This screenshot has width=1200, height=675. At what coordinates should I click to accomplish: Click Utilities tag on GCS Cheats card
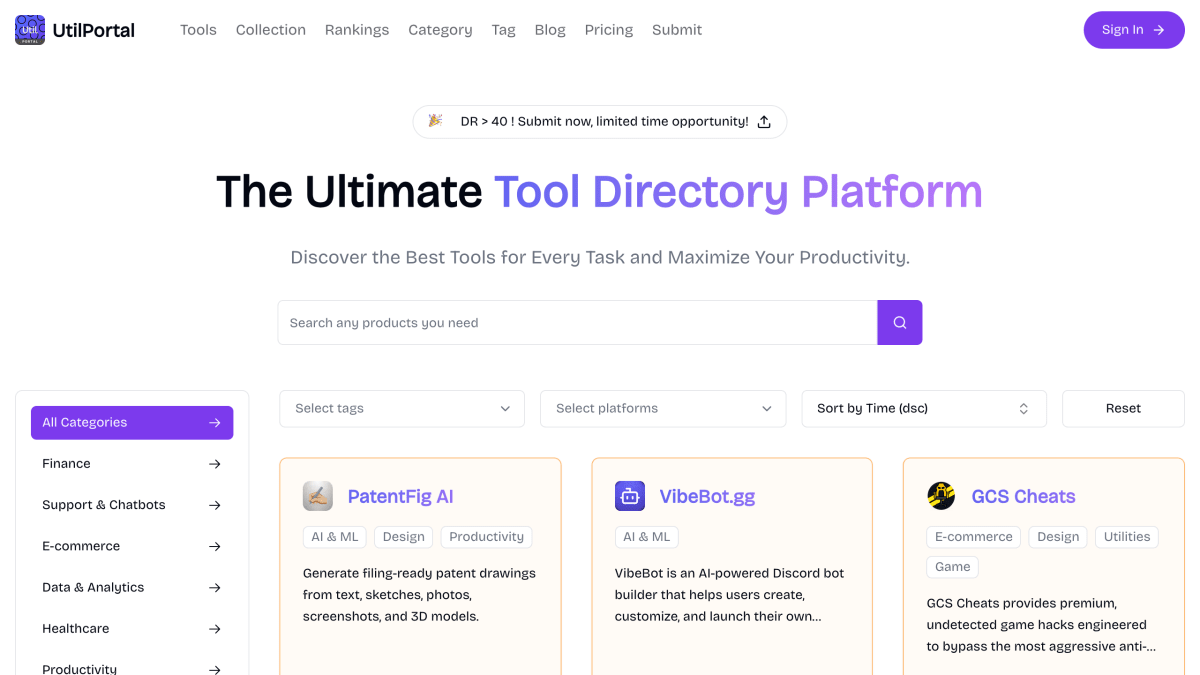1127,537
